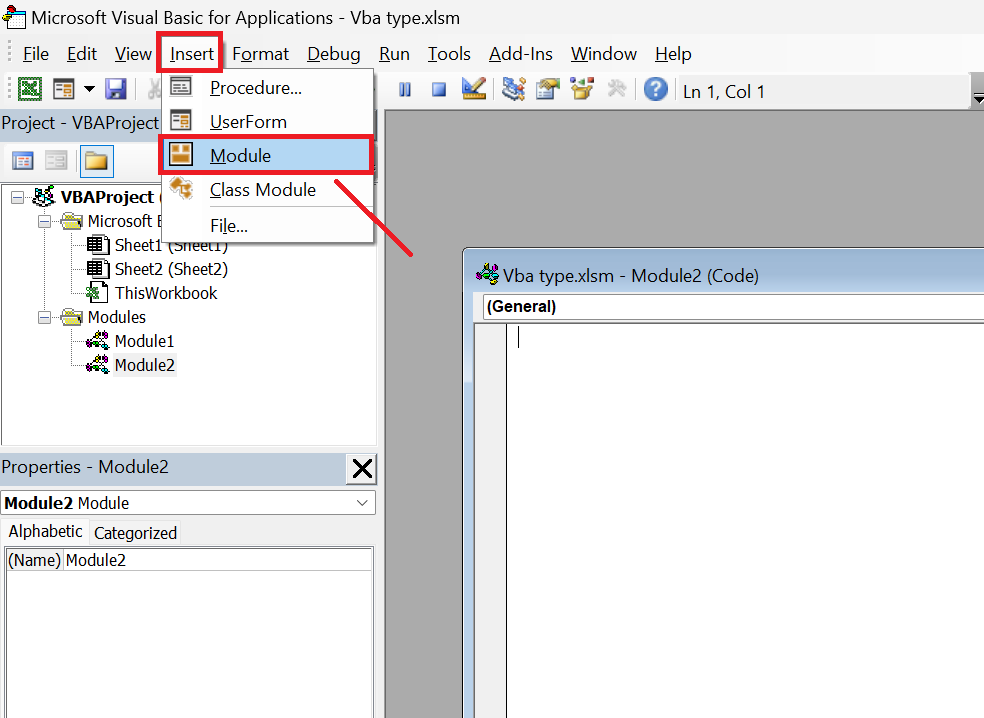Open the View menu
The height and width of the screenshot is (718, 984).
pyautogui.click(x=132, y=54)
